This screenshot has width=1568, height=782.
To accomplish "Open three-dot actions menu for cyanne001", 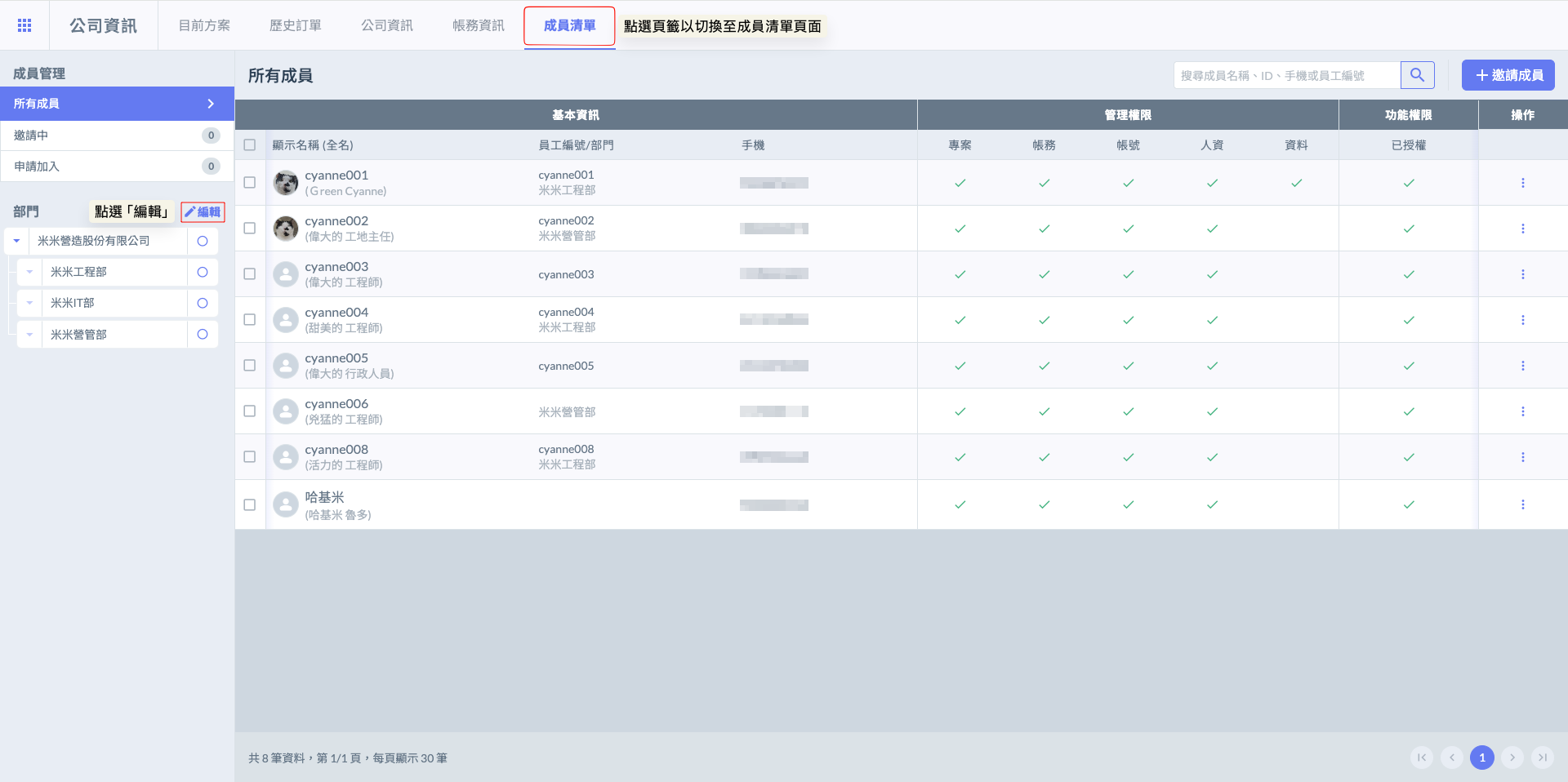I will pos(1522,183).
